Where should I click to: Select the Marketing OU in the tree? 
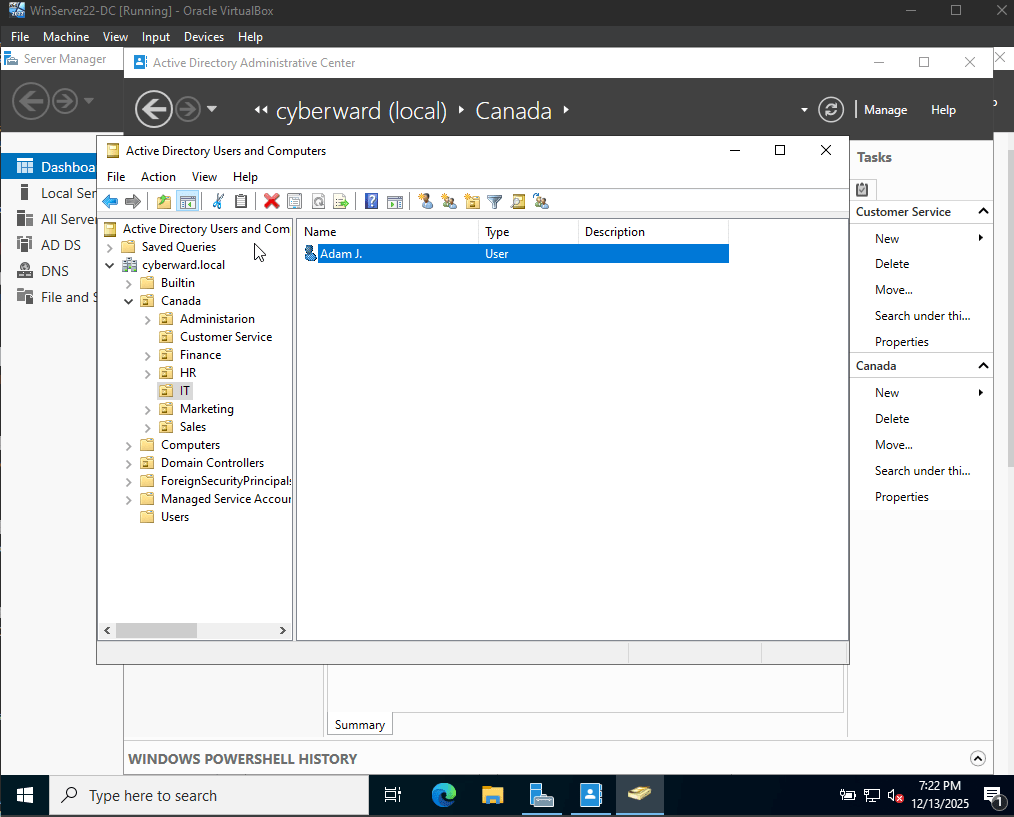(x=207, y=409)
